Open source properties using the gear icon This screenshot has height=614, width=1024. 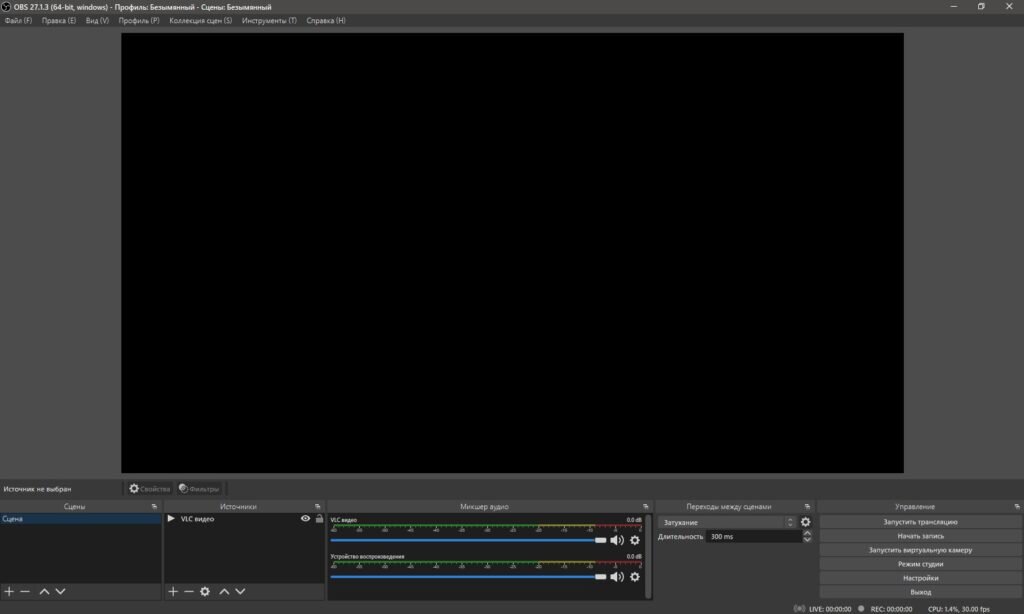click(205, 591)
